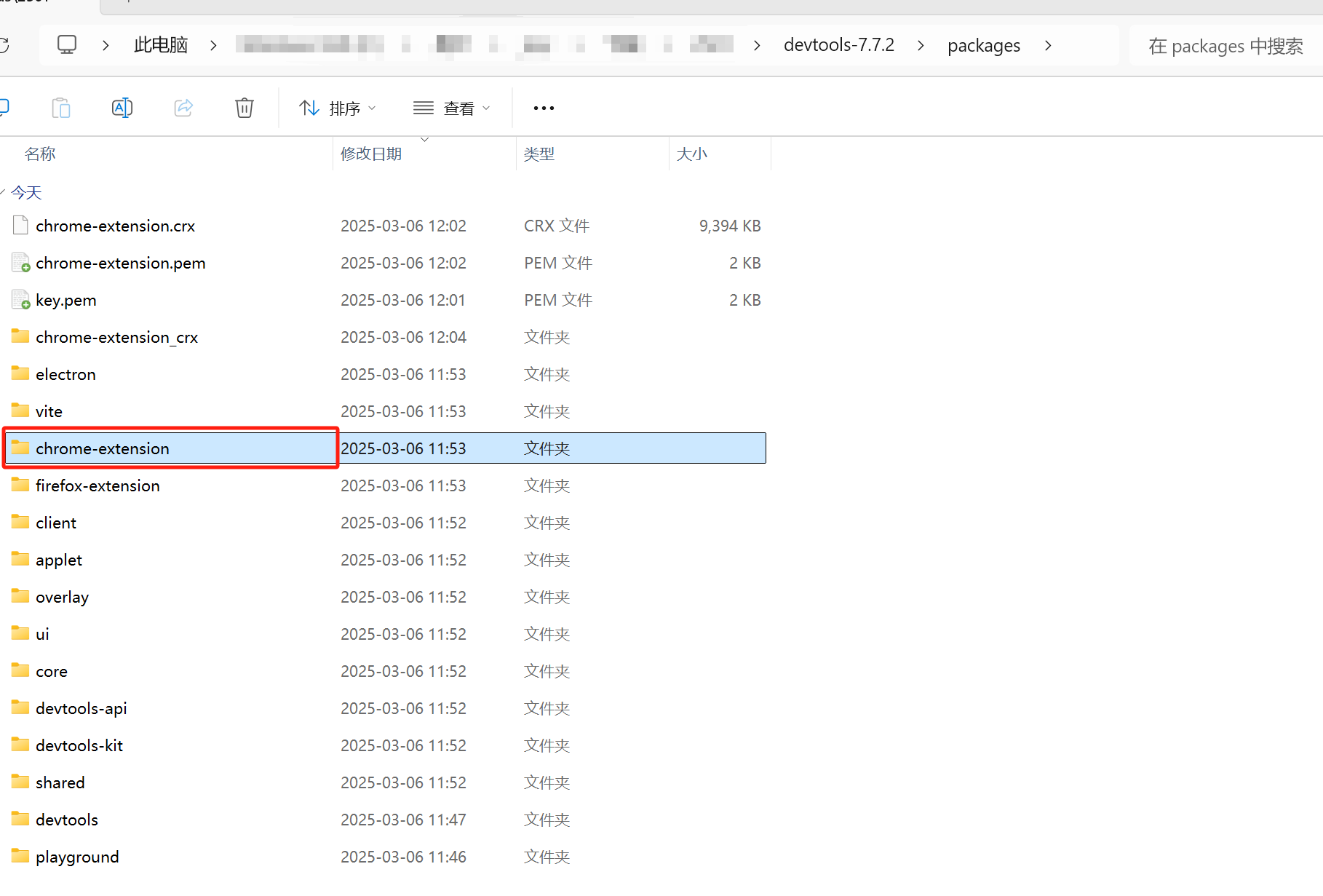
Task: Expand chevron after devtools-7.7.2 breadcrumb
Action: tap(921, 45)
